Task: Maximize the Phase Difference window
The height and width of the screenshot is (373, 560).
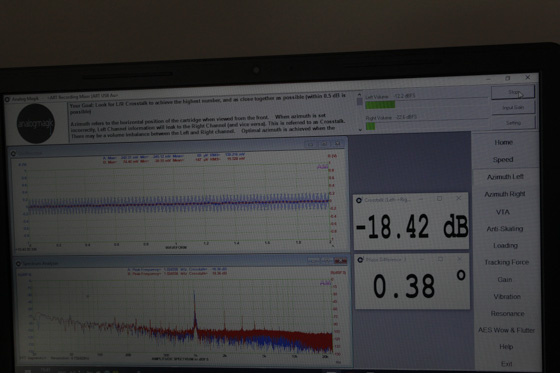Action: 441,259
